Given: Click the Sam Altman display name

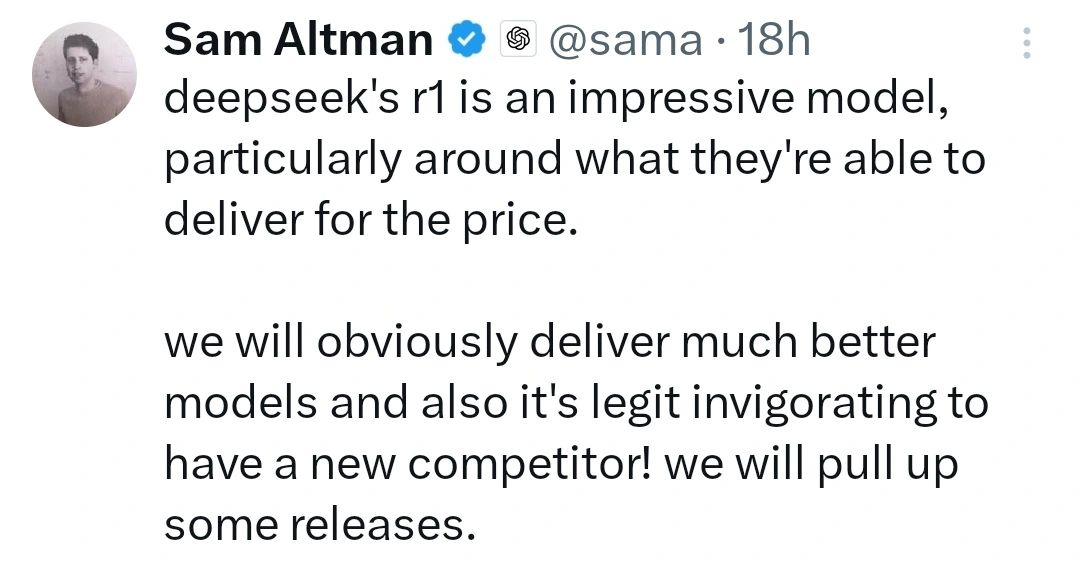Looking at the screenshot, I should [298, 40].
